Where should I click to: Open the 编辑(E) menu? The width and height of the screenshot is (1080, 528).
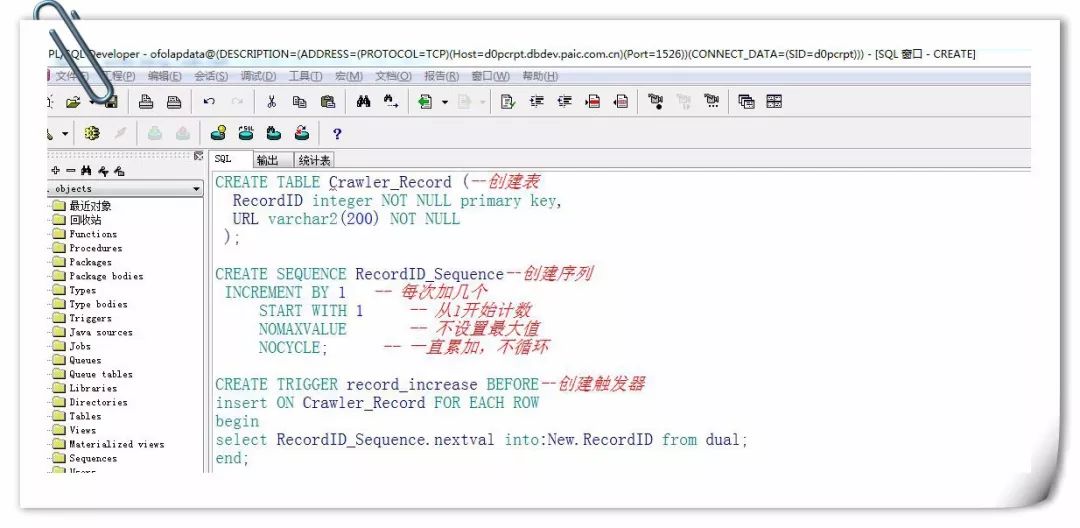[x=165, y=76]
